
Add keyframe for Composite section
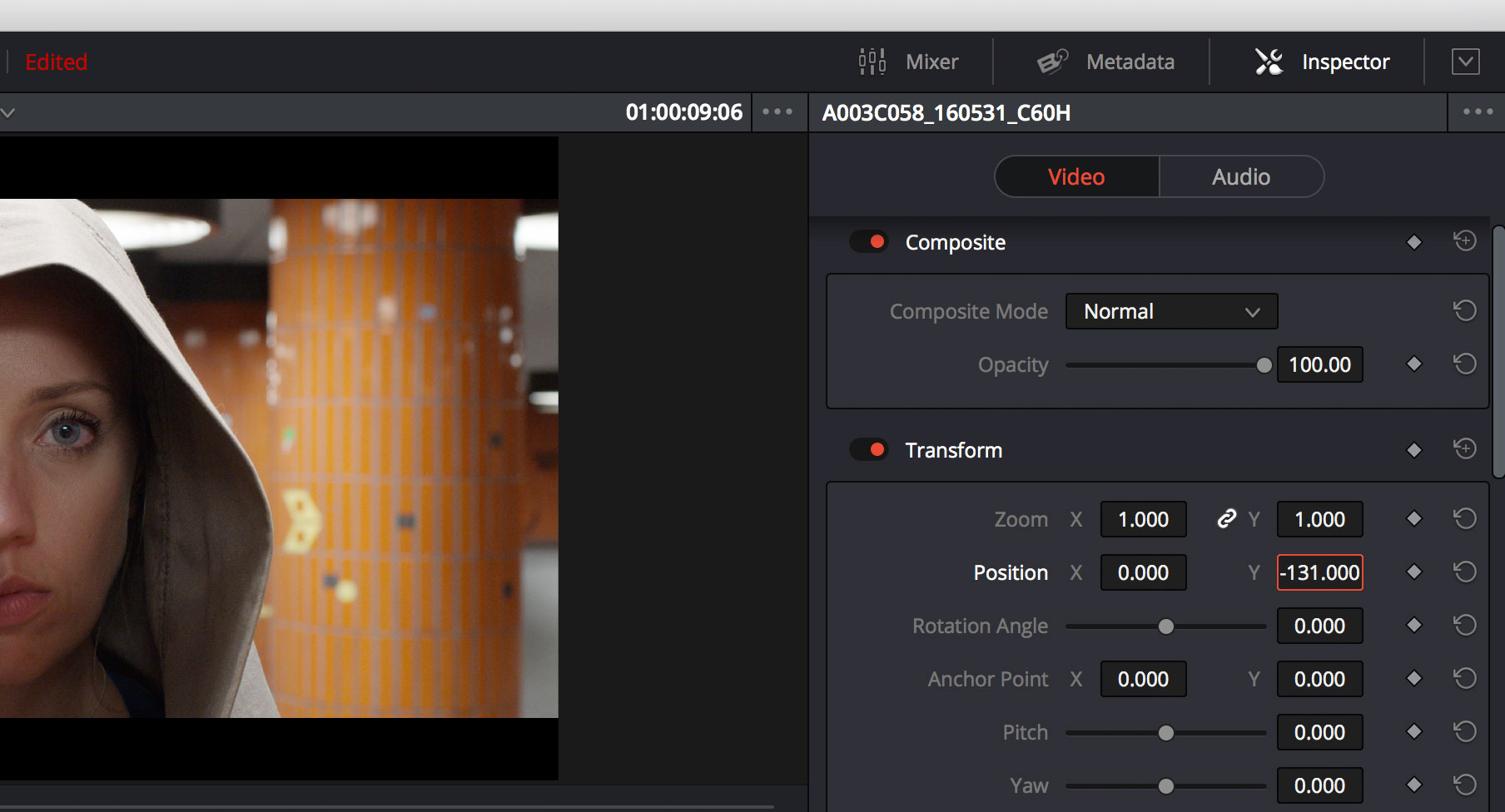pyautogui.click(x=1413, y=242)
